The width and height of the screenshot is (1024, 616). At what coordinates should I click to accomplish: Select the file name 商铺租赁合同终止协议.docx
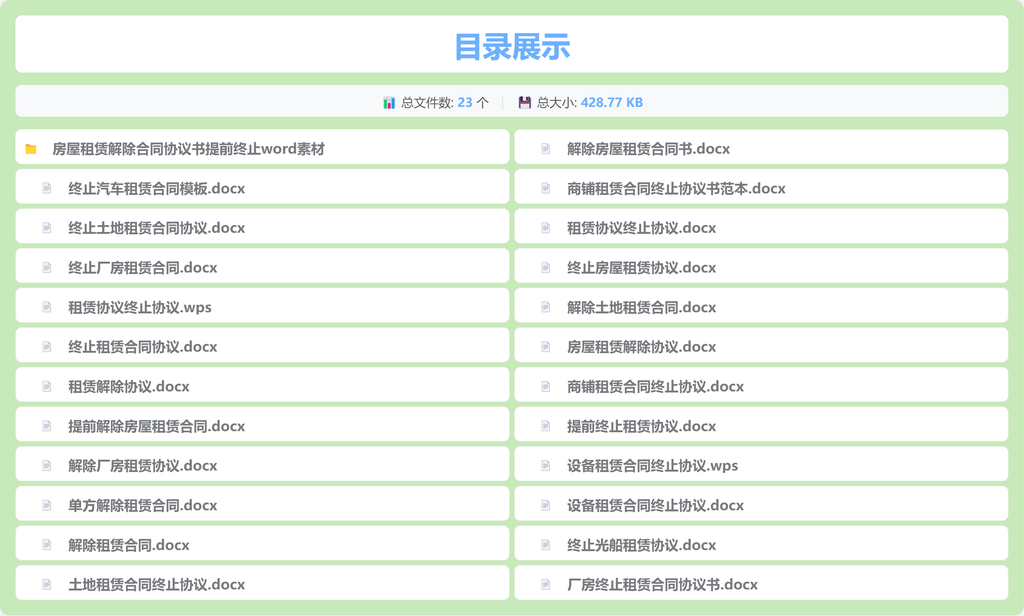[656, 387]
